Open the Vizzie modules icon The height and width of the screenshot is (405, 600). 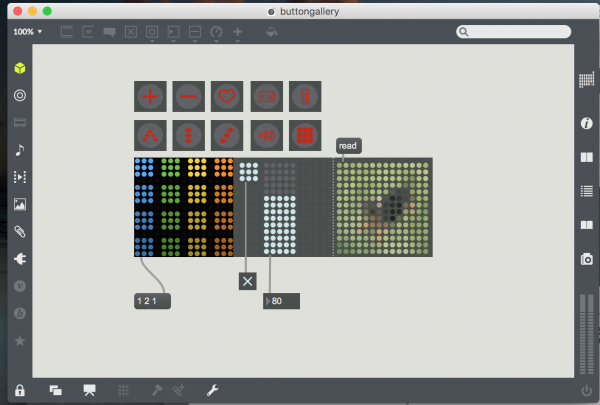pyautogui.click(x=20, y=286)
